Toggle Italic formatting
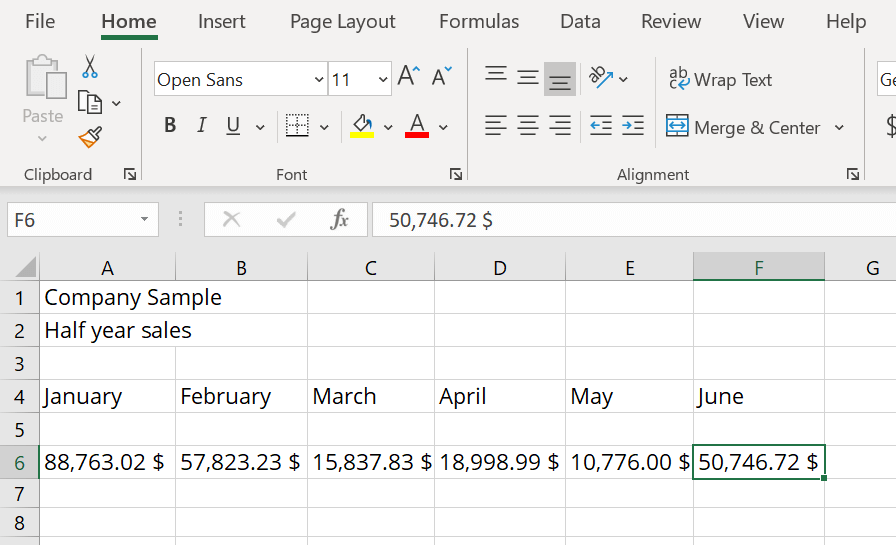Screen dimensions: 896x545 [201, 126]
